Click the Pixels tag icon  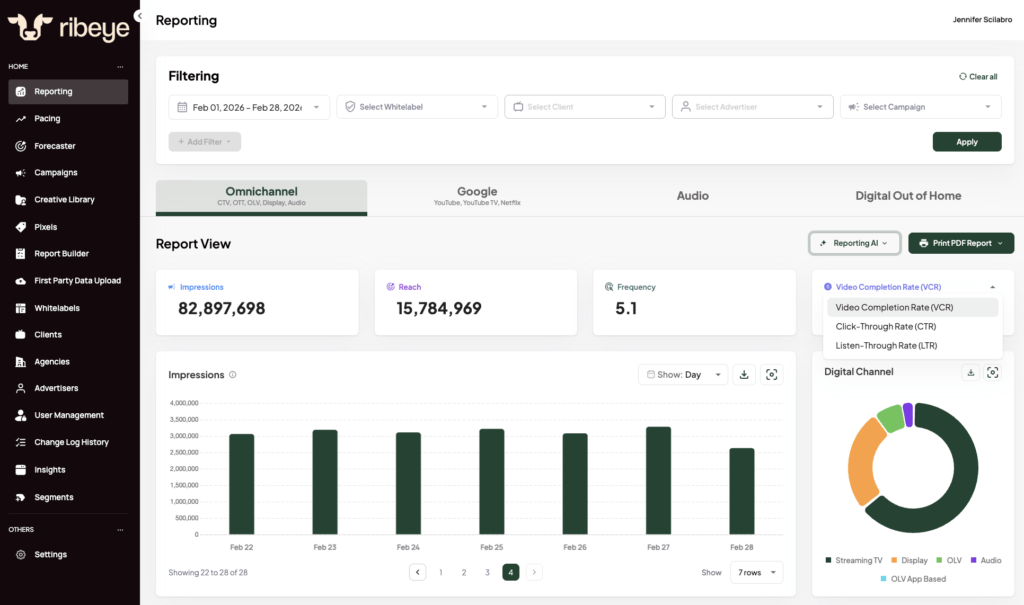point(21,227)
